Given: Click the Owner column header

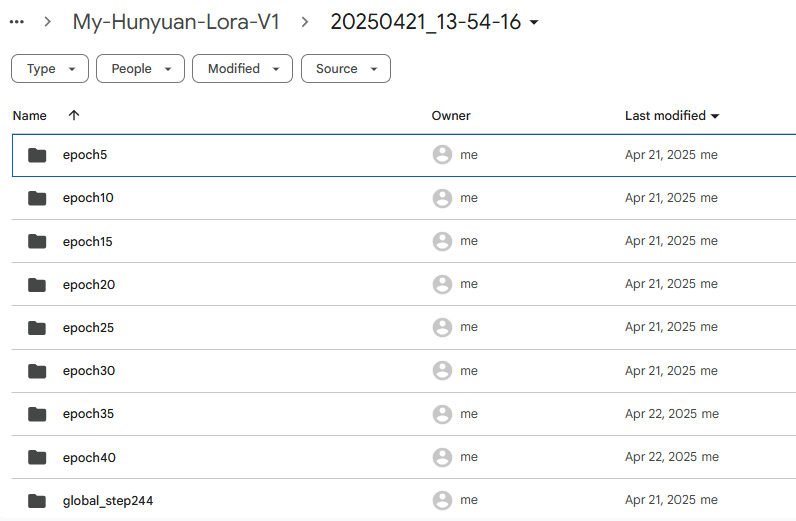Looking at the screenshot, I should point(451,116).
